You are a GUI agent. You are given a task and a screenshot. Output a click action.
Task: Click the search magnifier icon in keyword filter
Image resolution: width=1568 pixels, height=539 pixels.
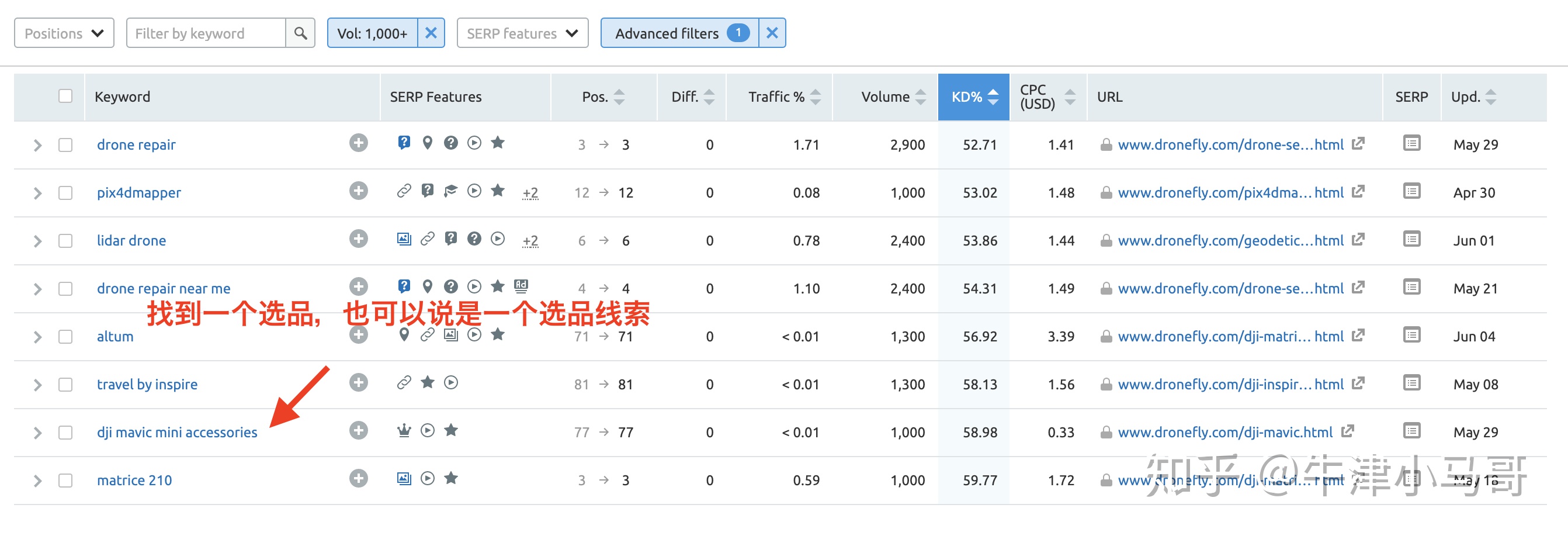coord(300,33)
